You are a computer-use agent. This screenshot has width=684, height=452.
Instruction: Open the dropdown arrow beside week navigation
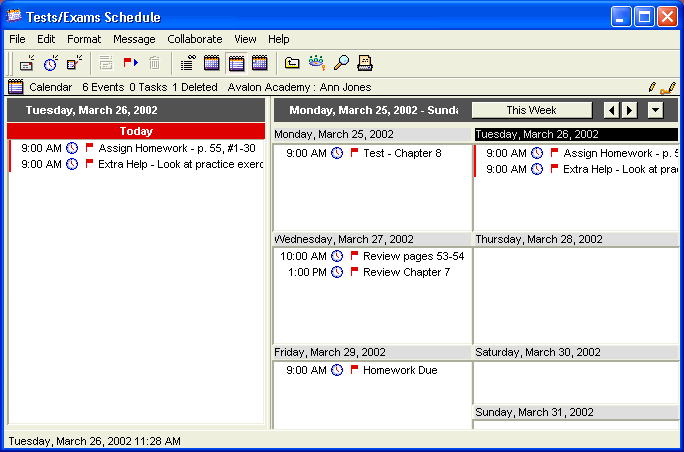[x=655, y=110]
